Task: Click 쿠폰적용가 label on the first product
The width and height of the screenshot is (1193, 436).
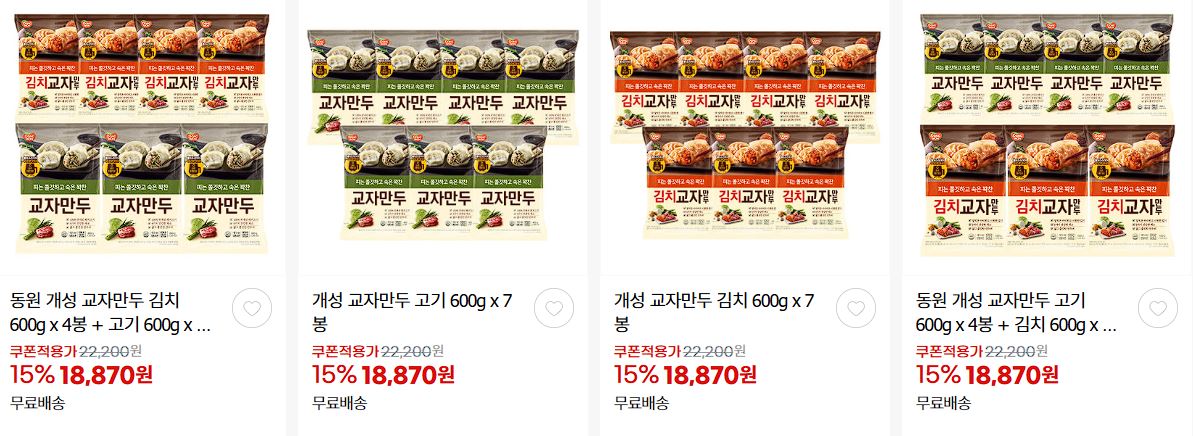Action: (x=43, y=351)
